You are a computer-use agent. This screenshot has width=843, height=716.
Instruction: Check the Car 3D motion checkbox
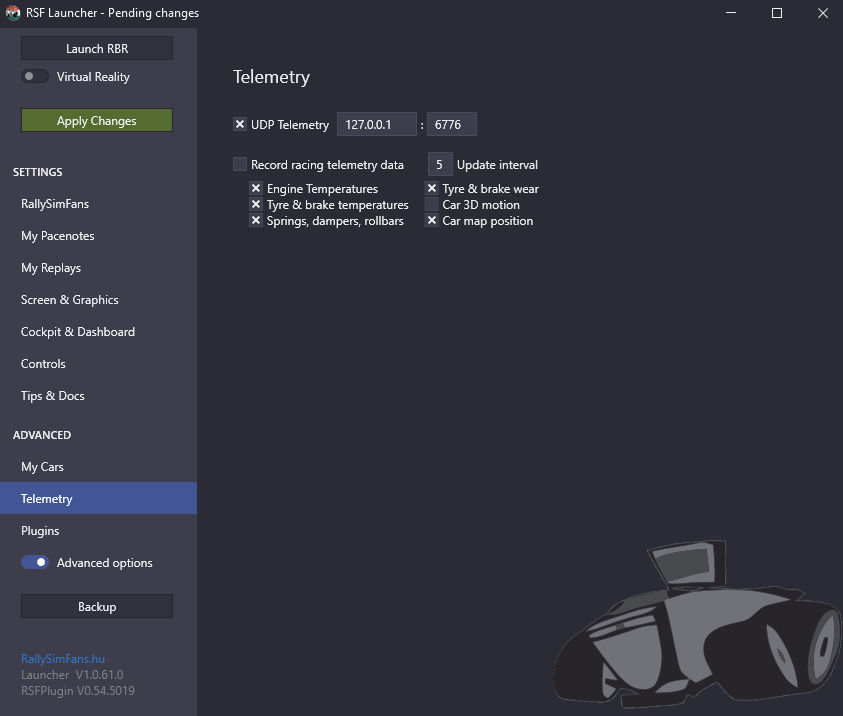pos(432,205)
